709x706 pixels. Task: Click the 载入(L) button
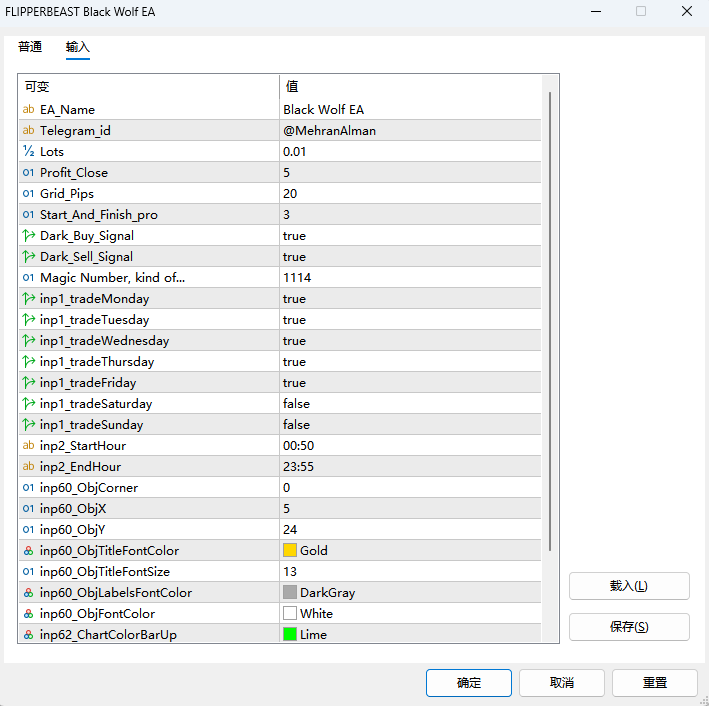(628, 586)
